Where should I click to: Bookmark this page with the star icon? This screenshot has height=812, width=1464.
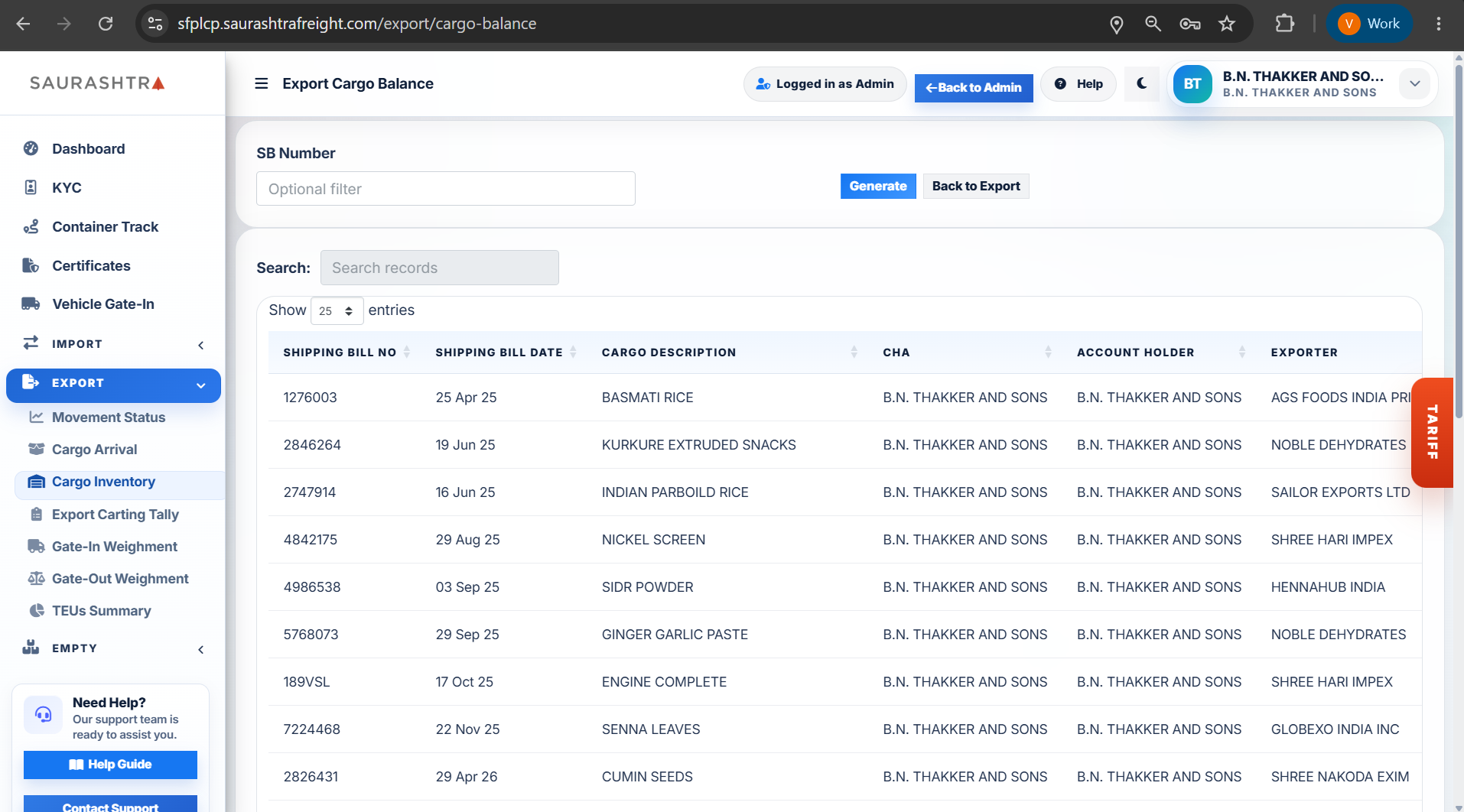pos(1227,24)
